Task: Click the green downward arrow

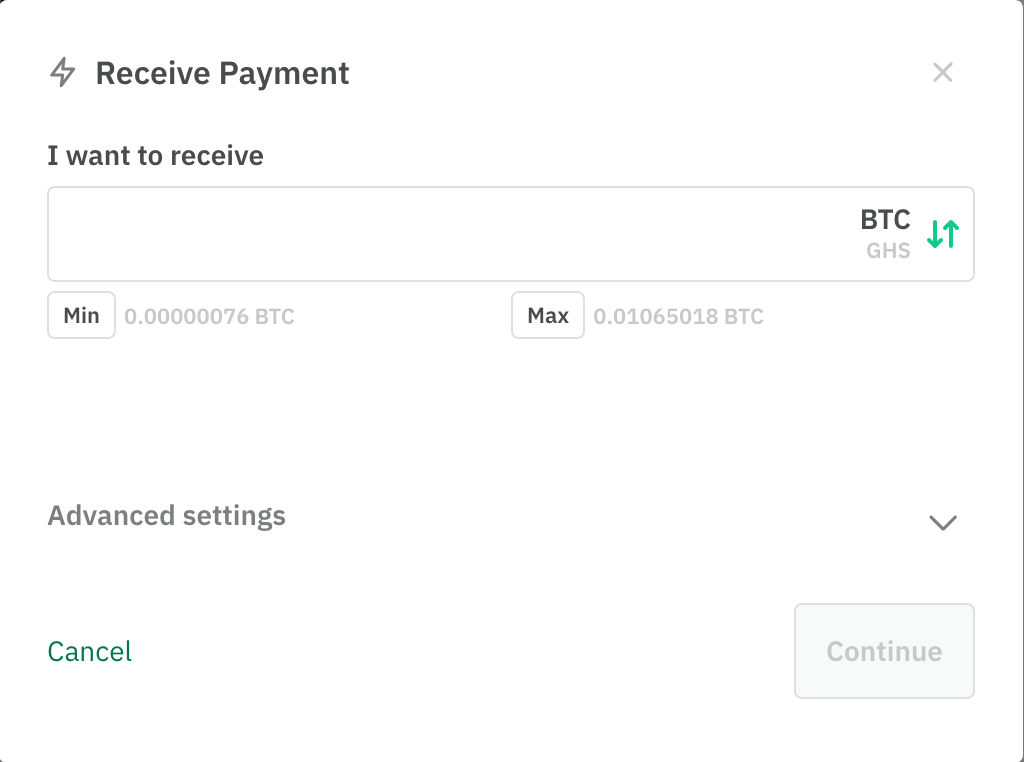Action: pyautogui.click(x=935, y=234)
